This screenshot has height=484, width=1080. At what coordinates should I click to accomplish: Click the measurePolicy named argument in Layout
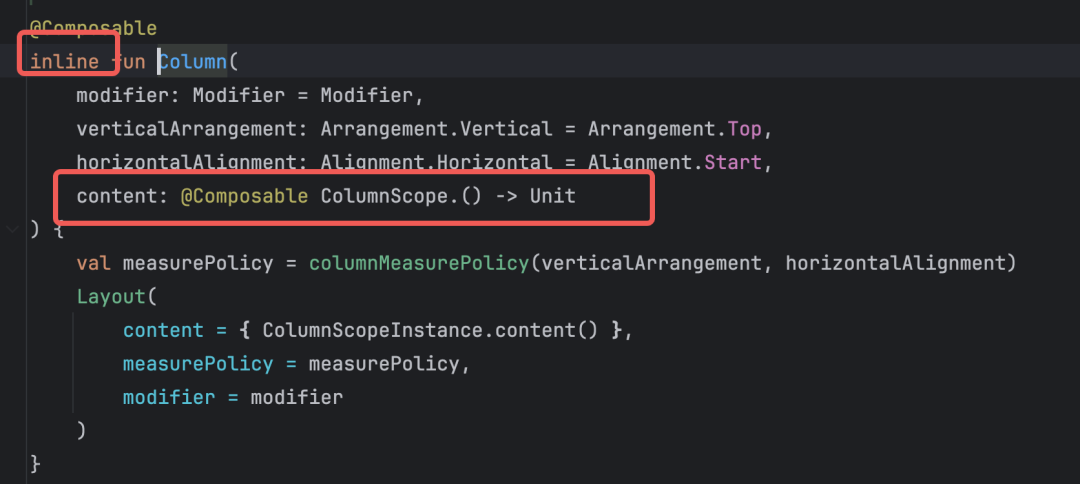[198, 364]
